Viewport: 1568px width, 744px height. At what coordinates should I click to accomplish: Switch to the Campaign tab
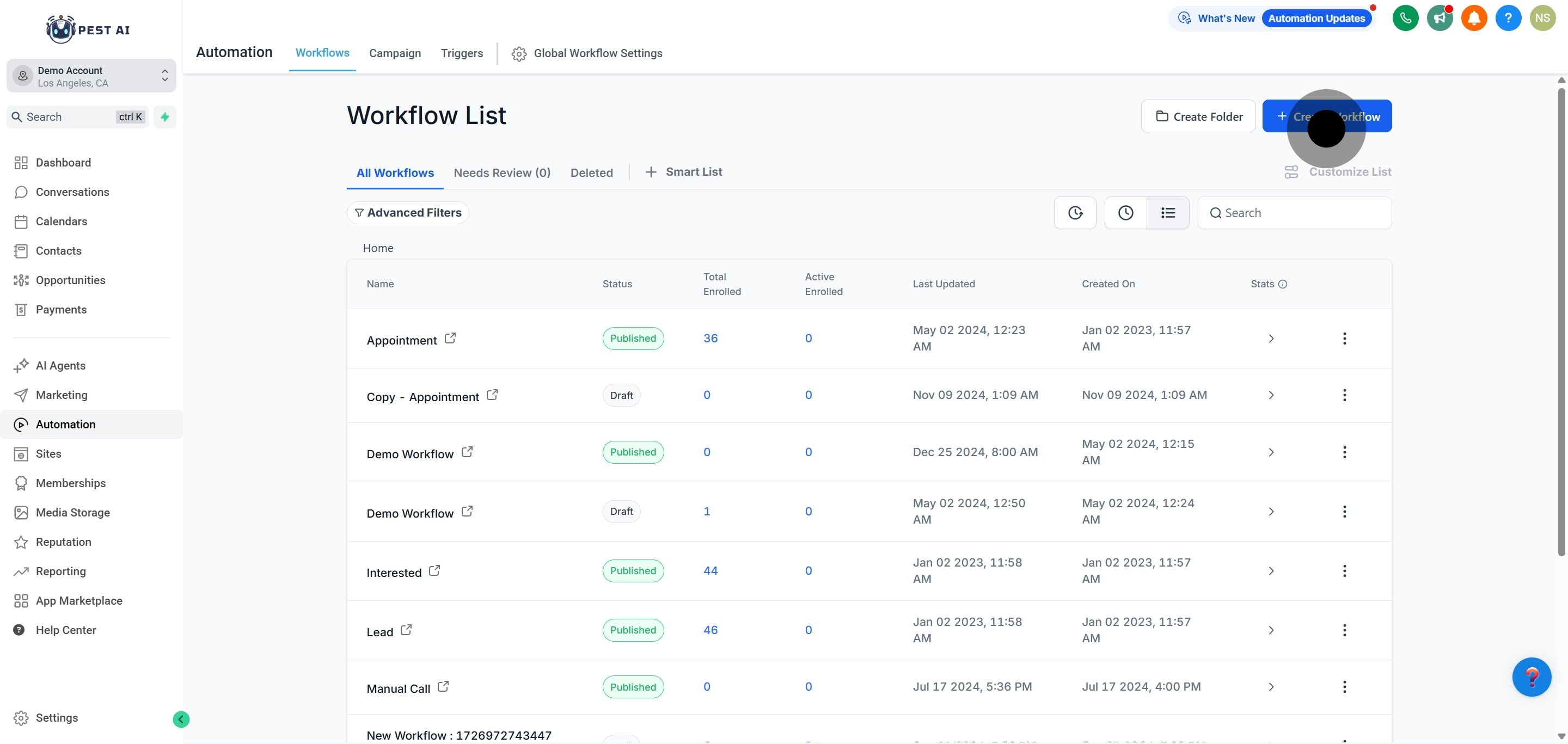coord(395,53)
